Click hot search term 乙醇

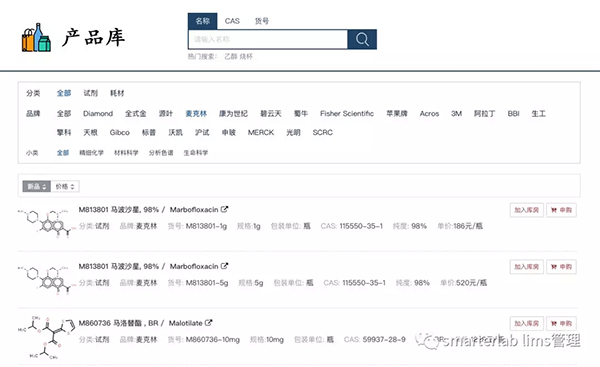(x=231, y=57)
